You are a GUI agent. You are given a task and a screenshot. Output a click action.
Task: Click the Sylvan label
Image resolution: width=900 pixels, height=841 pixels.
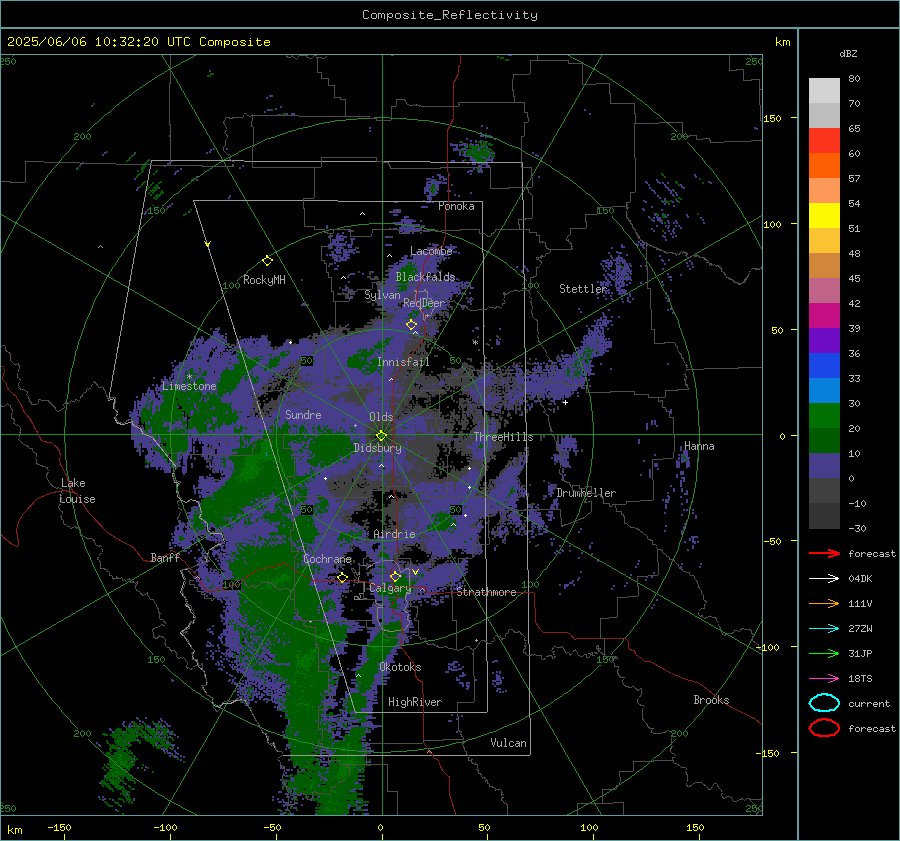click(x=382, y=295)
